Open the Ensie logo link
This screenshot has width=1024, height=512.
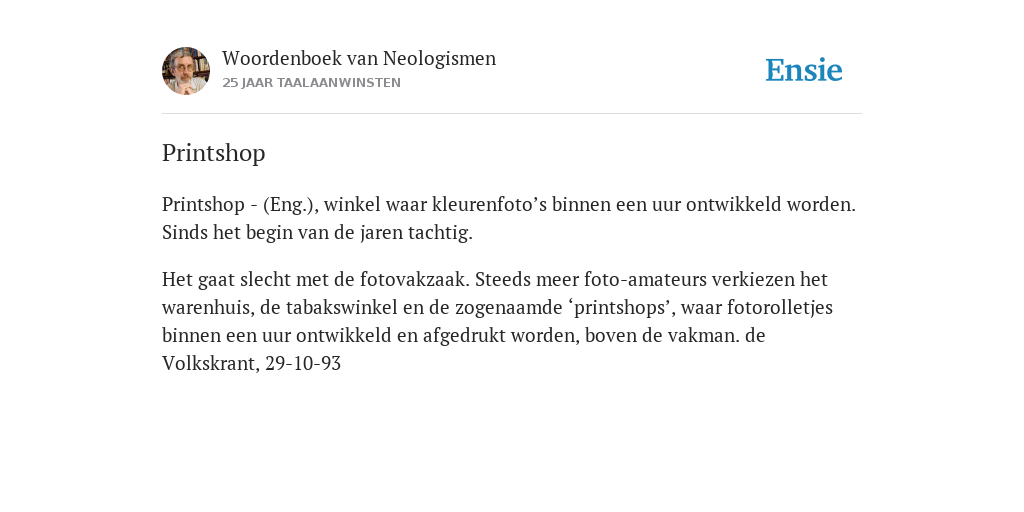coord(804,70)
